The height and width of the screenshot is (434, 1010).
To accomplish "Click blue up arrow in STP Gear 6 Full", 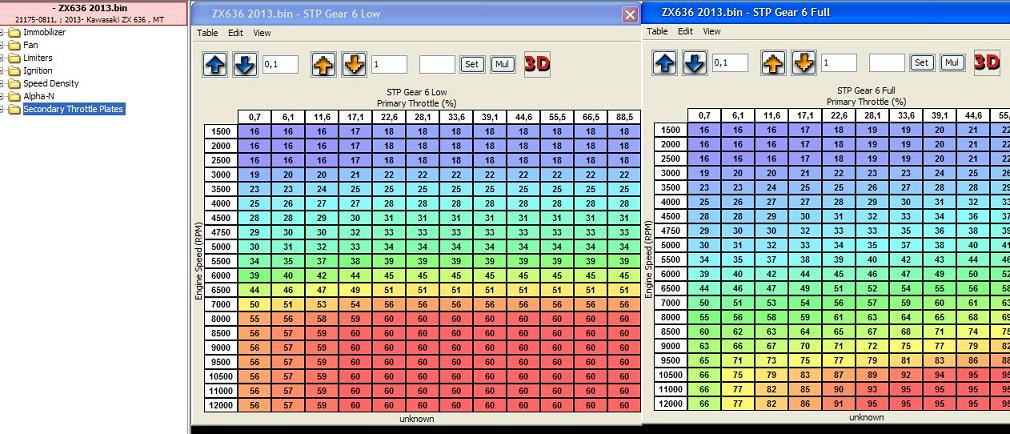I will [666, 63].
